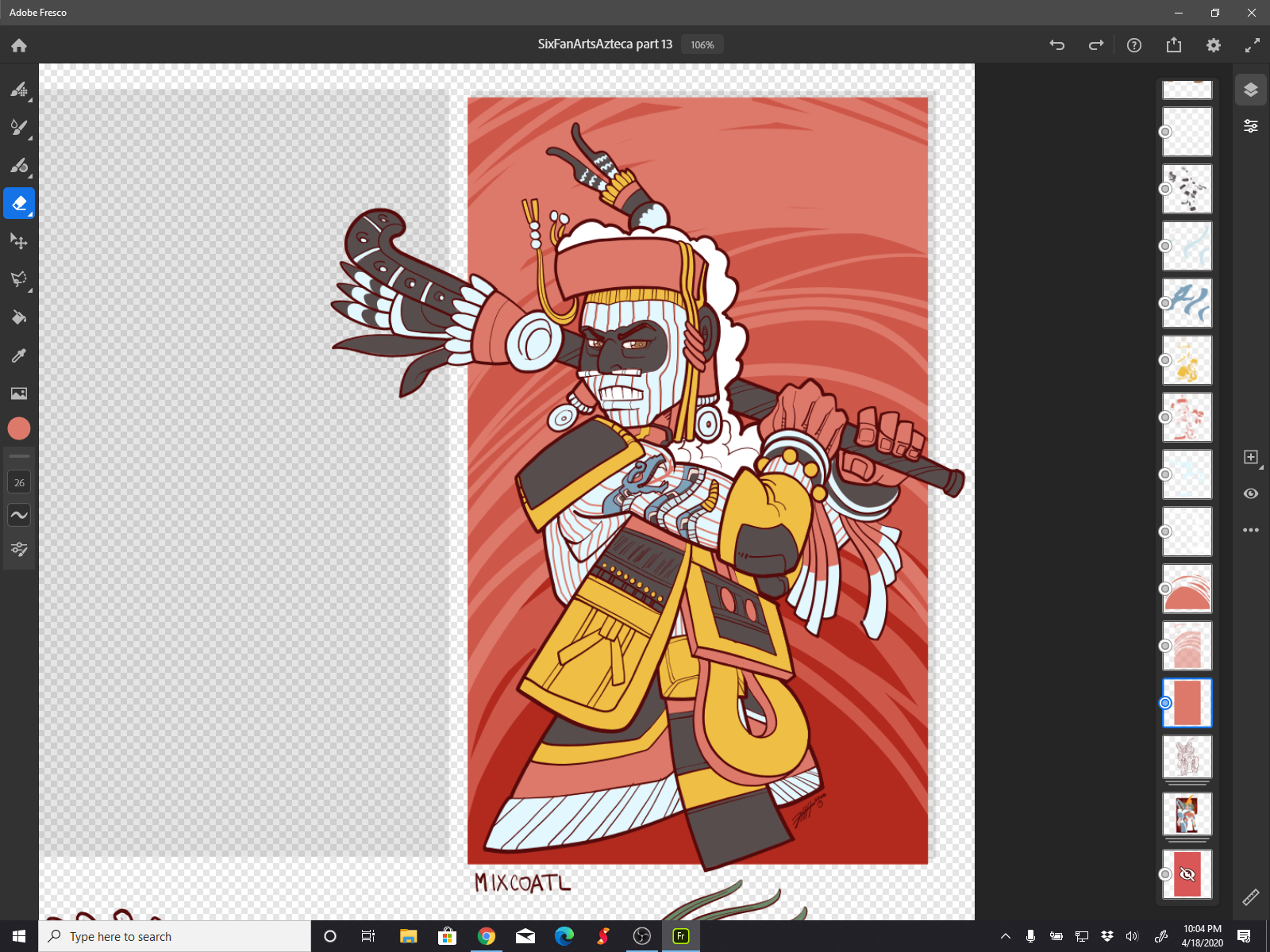Open Cortana circle on the taskbar
Screen dimensions: 1270x952
pos(330,936)
